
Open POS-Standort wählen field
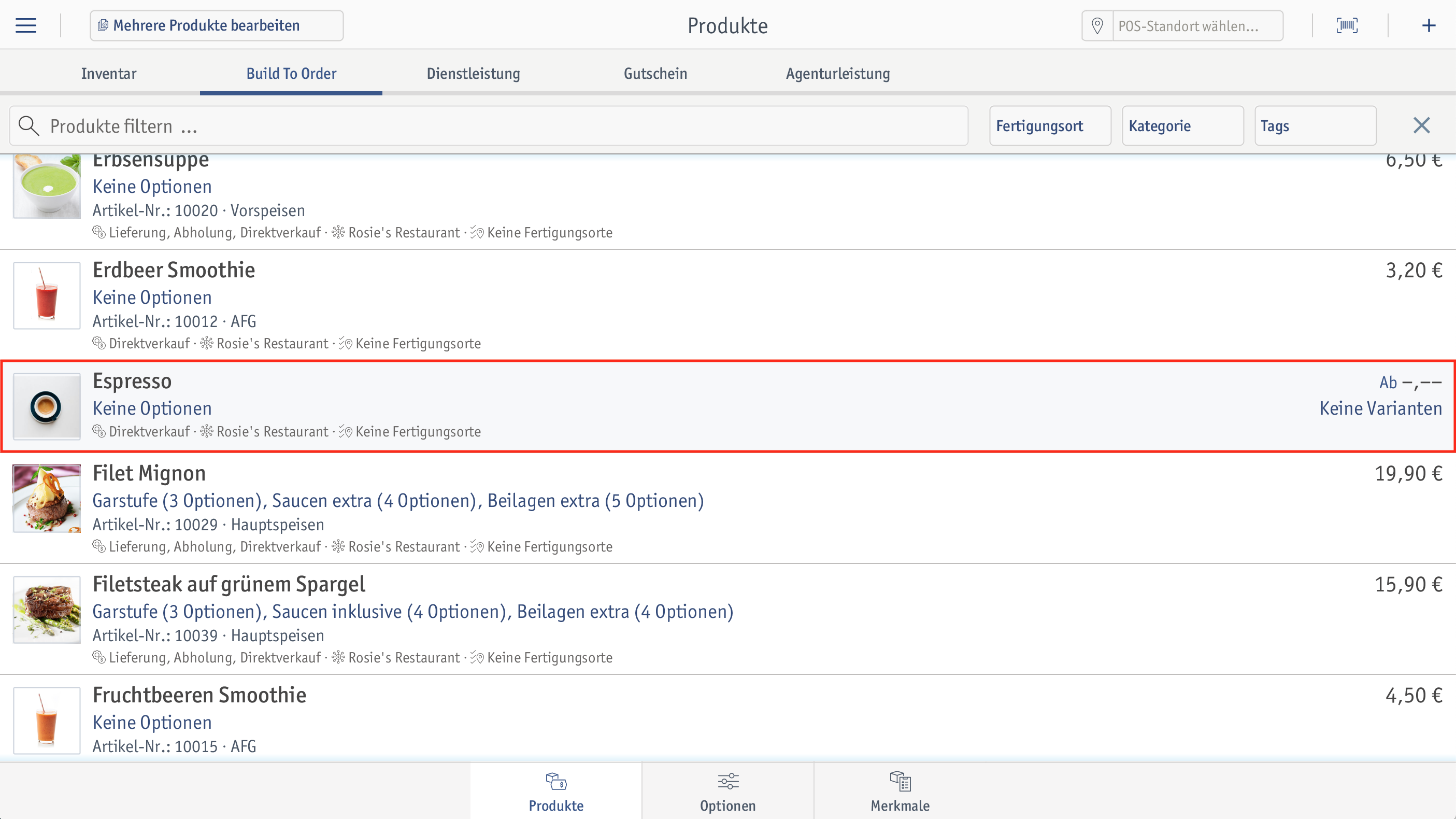pos(1197,26)
